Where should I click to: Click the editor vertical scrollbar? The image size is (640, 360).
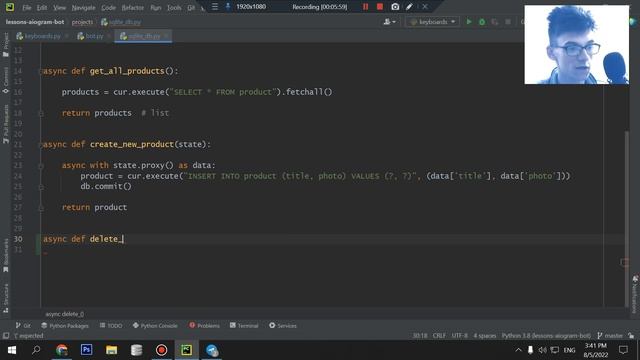(x=627, y=219)
